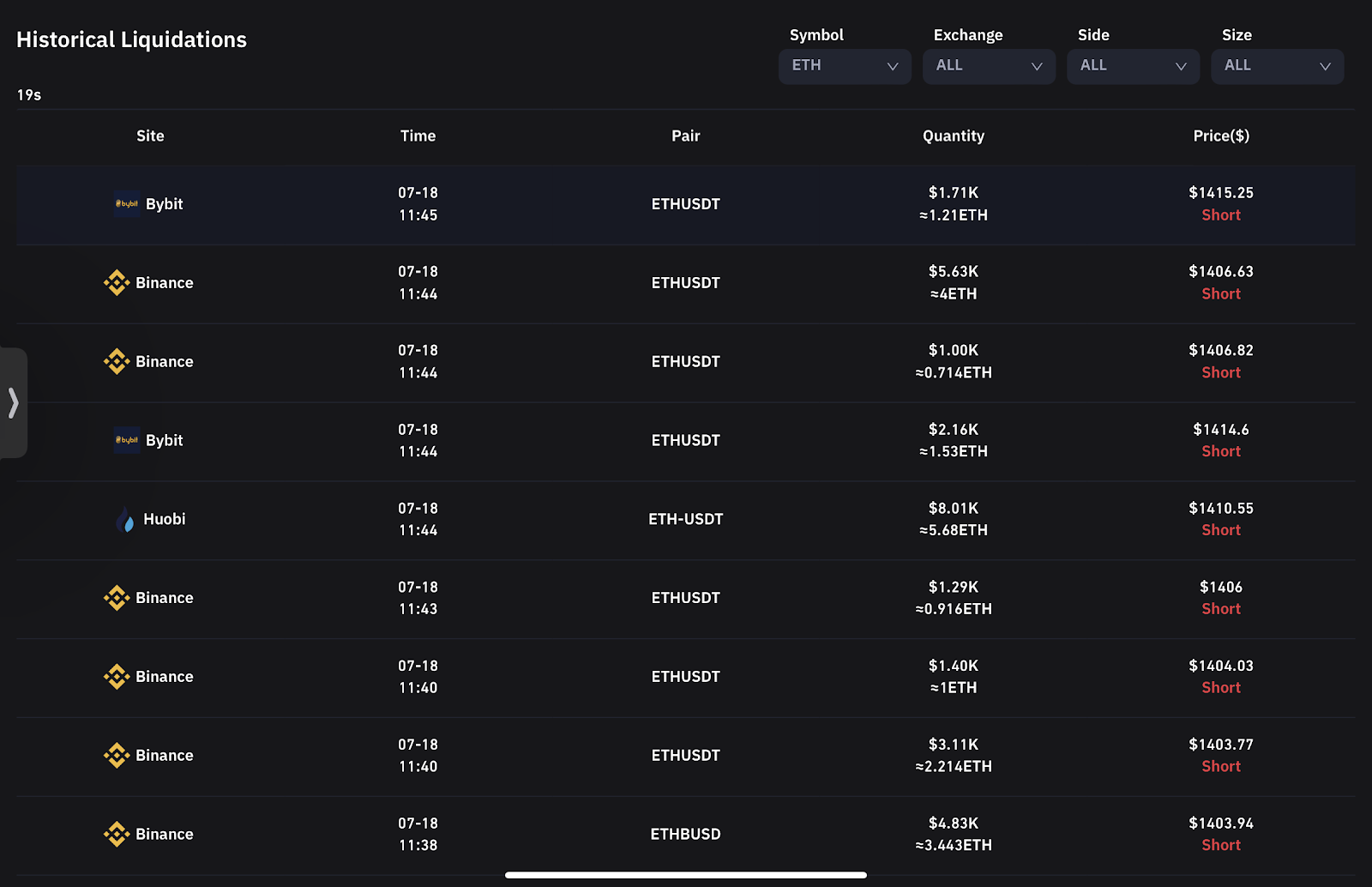The width and height of the screenshot is (1372, 887).
Task: Open the Side filter dropdown
Action: pos(1133,66)
